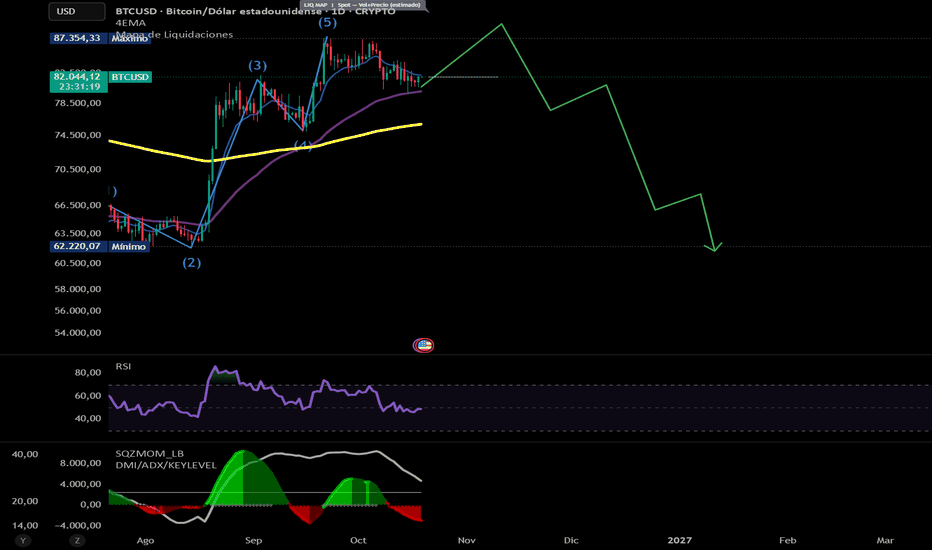Click the 74.500,00 price axis label
932x550 pixels.
pos(78,135)
